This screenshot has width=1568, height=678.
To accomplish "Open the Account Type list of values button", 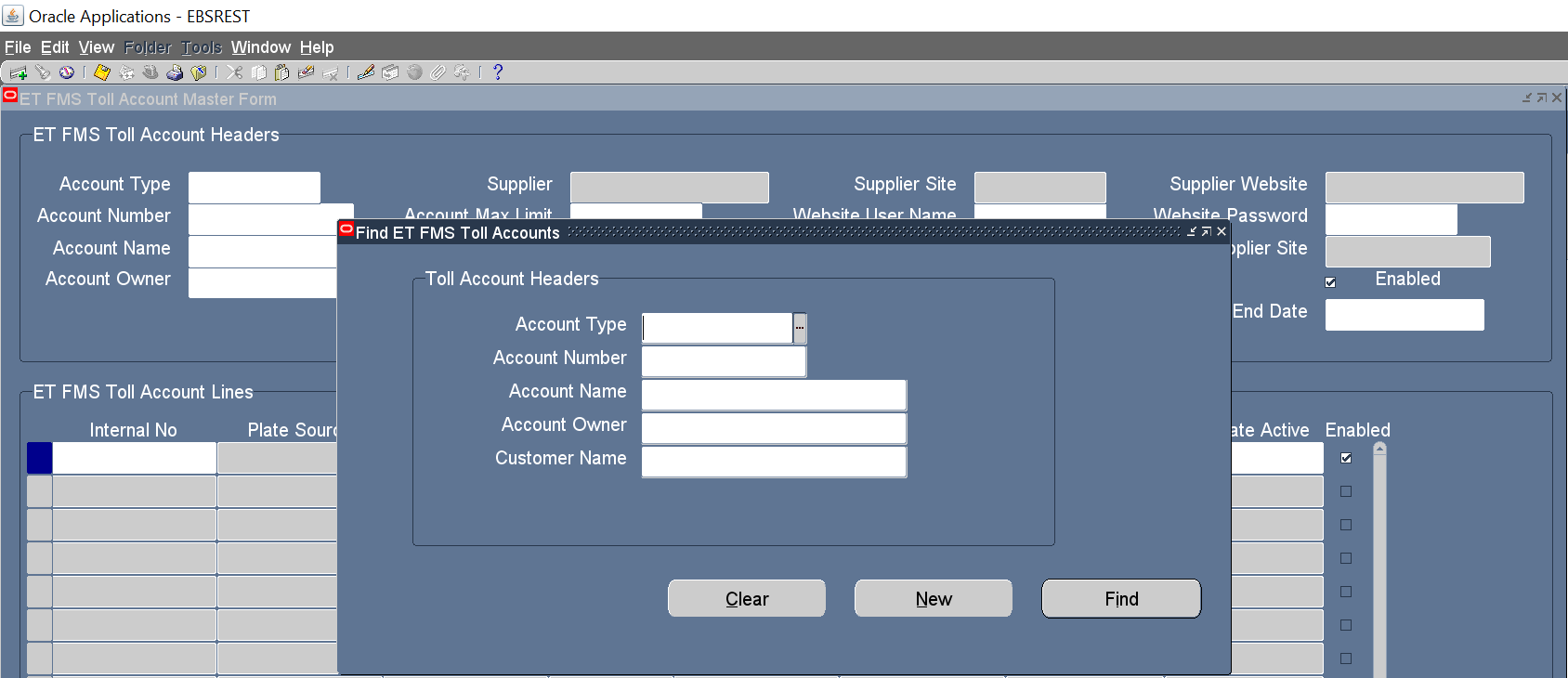I will pos(800,328).
